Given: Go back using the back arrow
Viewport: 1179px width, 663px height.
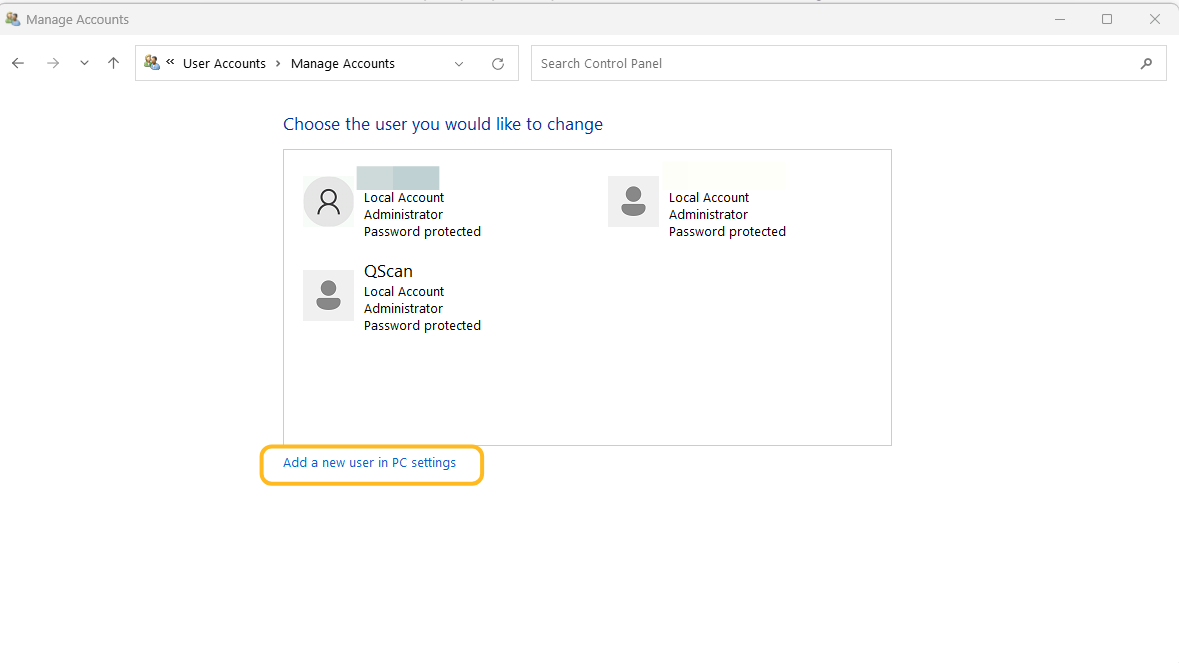Looking at the screenshot, I should pyautogui.click(x=18, y=64).
